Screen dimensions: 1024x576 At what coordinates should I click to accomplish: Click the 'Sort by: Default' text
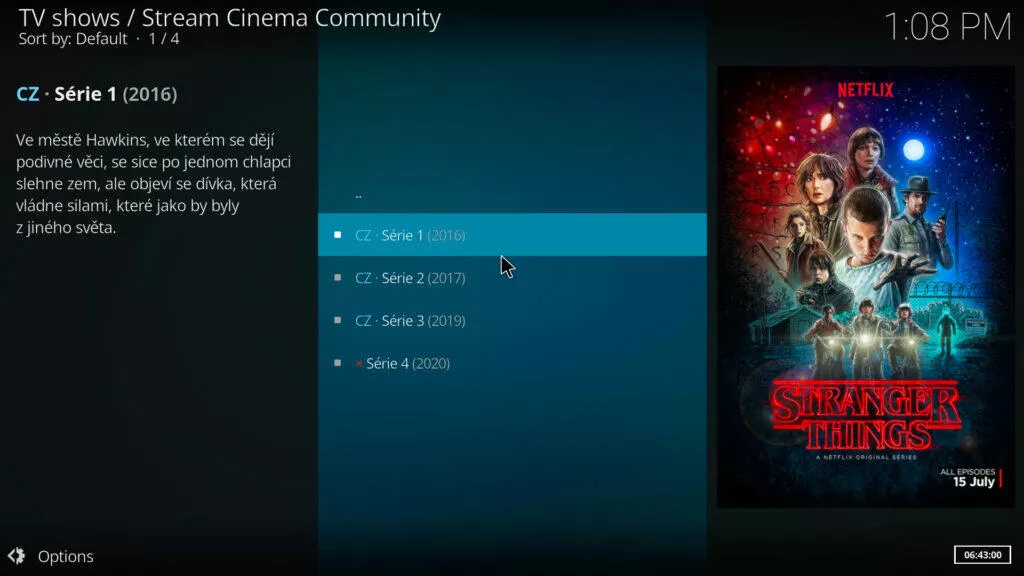(x=72, y=39)
